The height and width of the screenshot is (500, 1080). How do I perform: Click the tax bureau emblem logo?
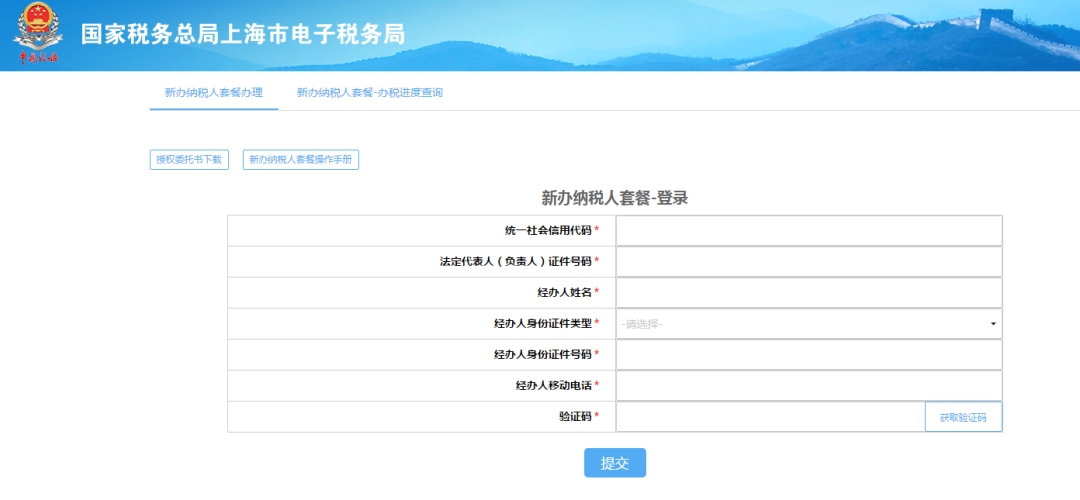pos(38,34)
